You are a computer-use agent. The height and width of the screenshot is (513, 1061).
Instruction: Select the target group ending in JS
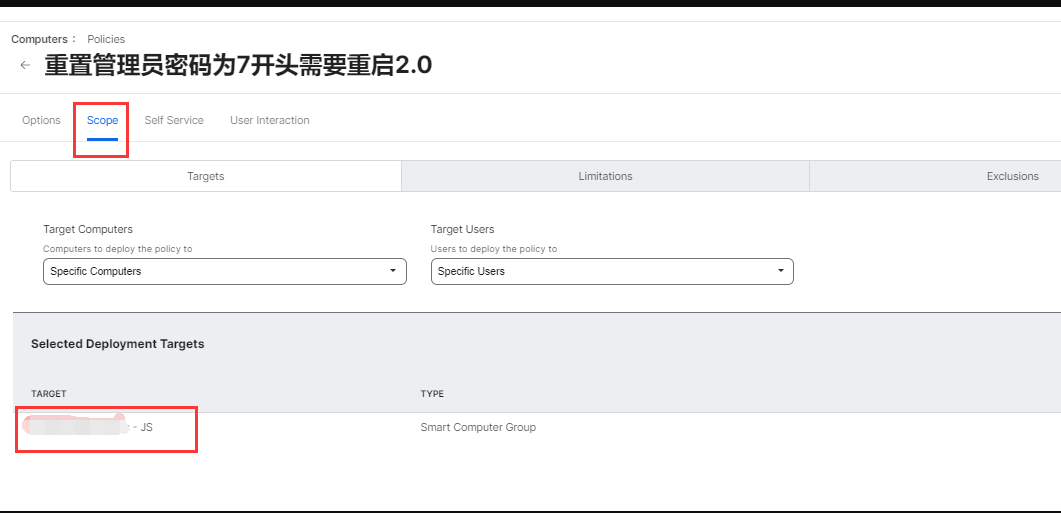90,427
